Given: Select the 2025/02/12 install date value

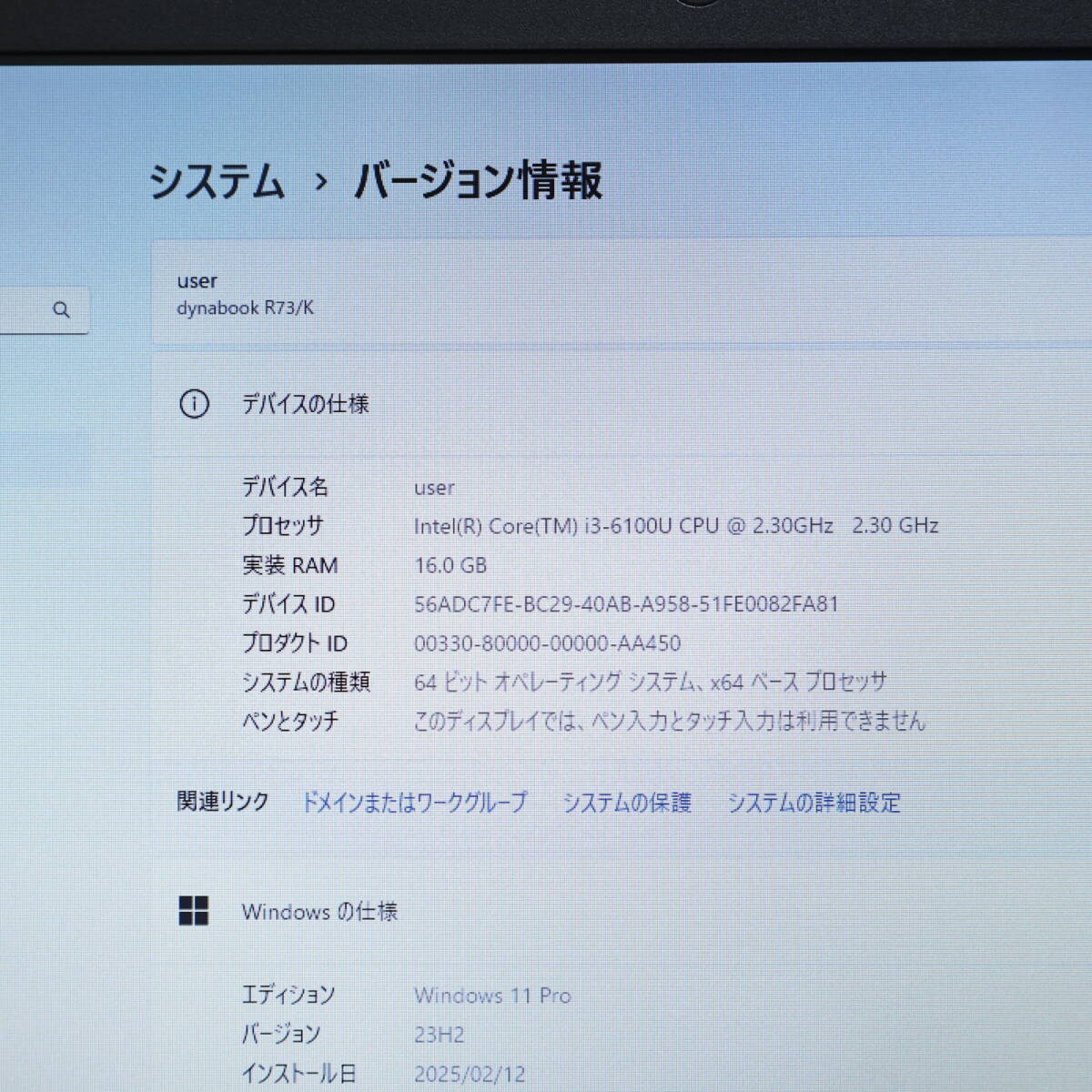Looking at the screenshot, I should tap(470, 1075).
